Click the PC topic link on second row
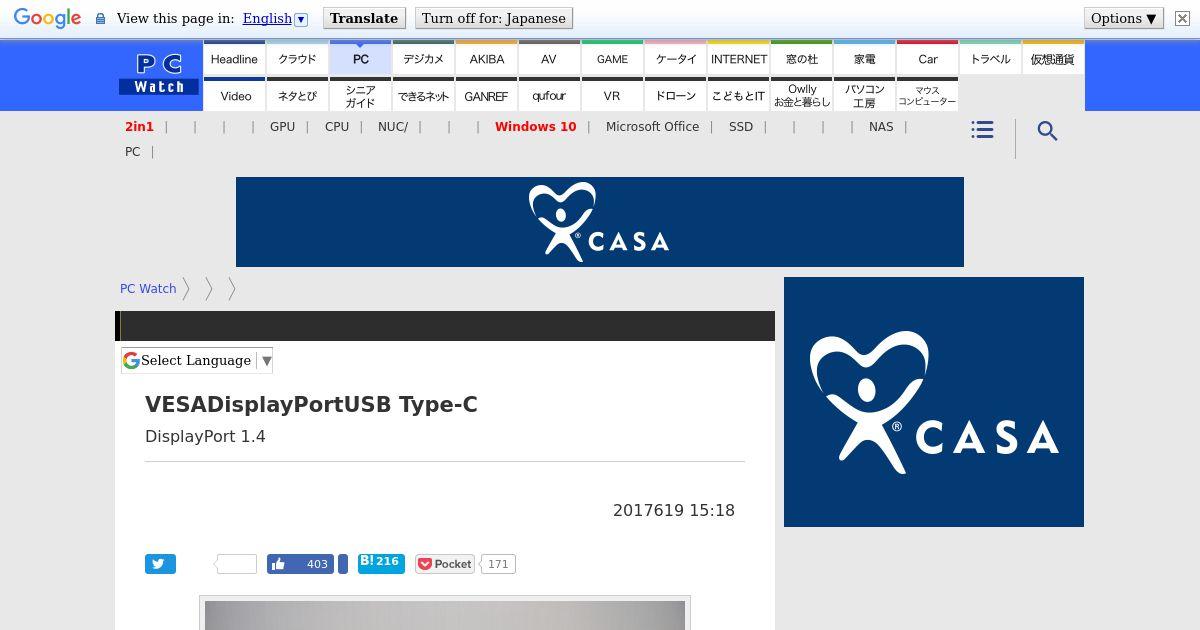 click(x=132, y=151)
